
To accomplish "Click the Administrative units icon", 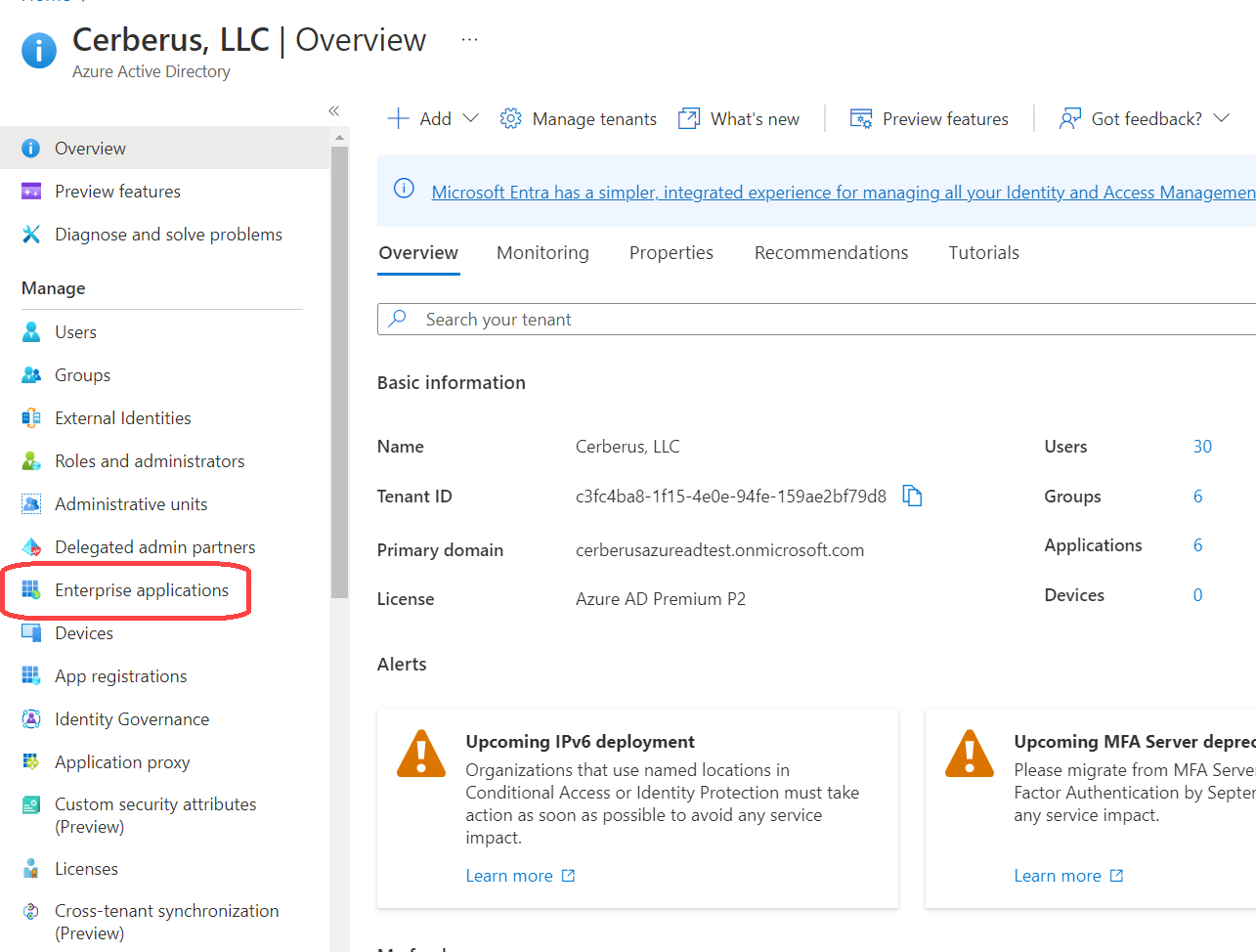I will point(31,504).
